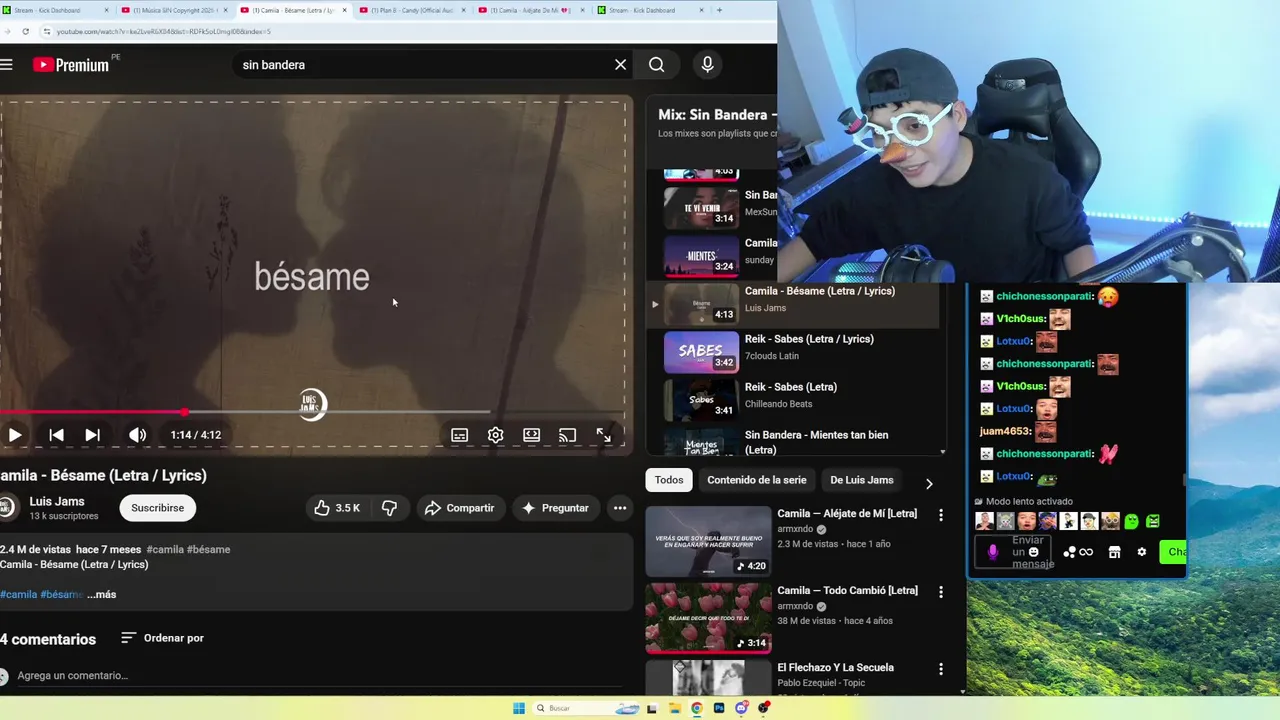Open the player settings gear

(495, 435)
